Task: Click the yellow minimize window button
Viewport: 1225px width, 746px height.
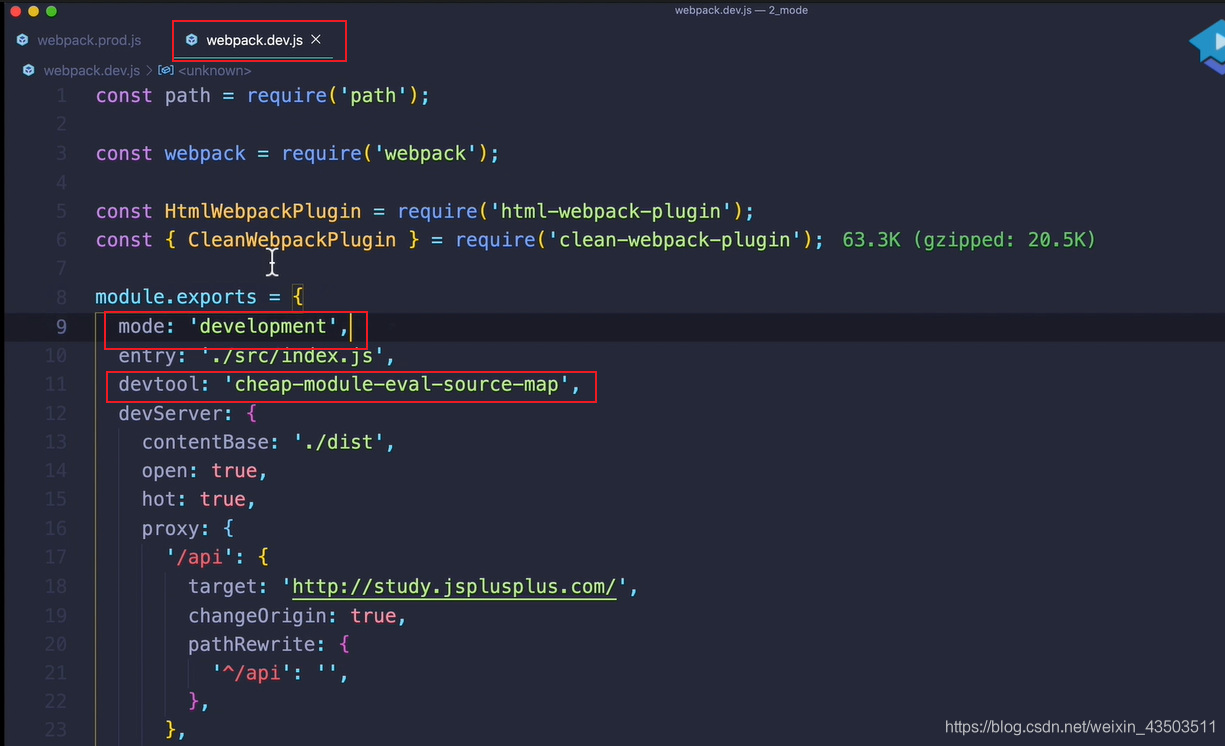Action: tap(33, 11)
